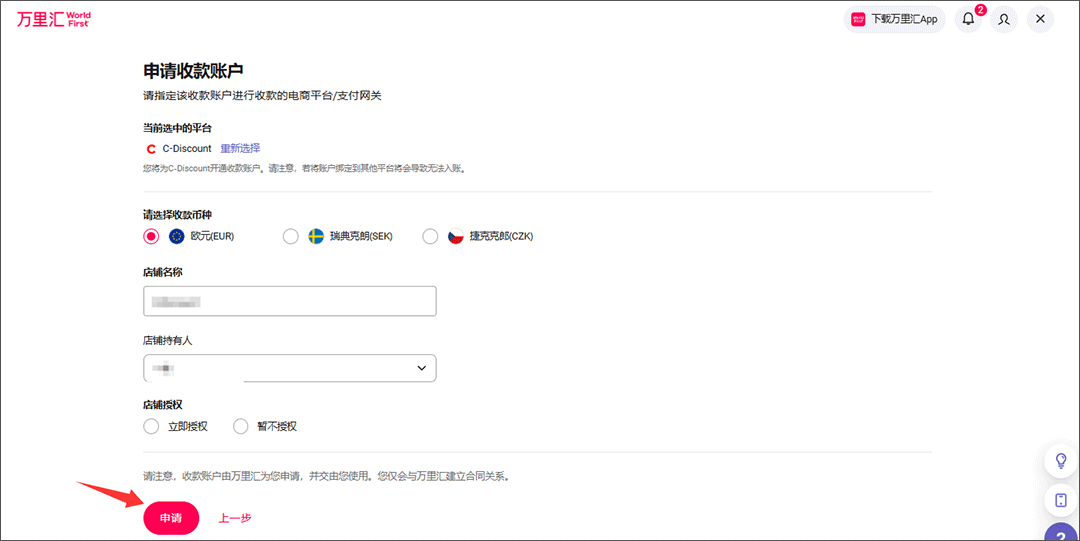
Task: Select the 瑞典克朗(SEK) radio button
Action: 290,236
